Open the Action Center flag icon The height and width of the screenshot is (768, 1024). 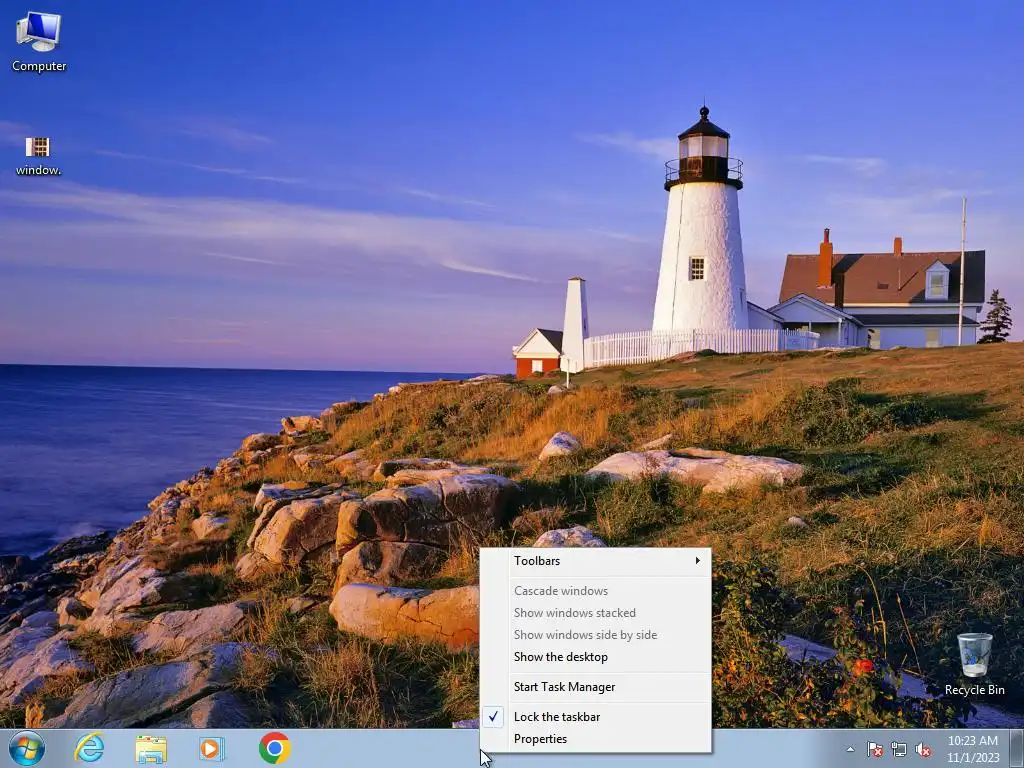tap(875, 749)
